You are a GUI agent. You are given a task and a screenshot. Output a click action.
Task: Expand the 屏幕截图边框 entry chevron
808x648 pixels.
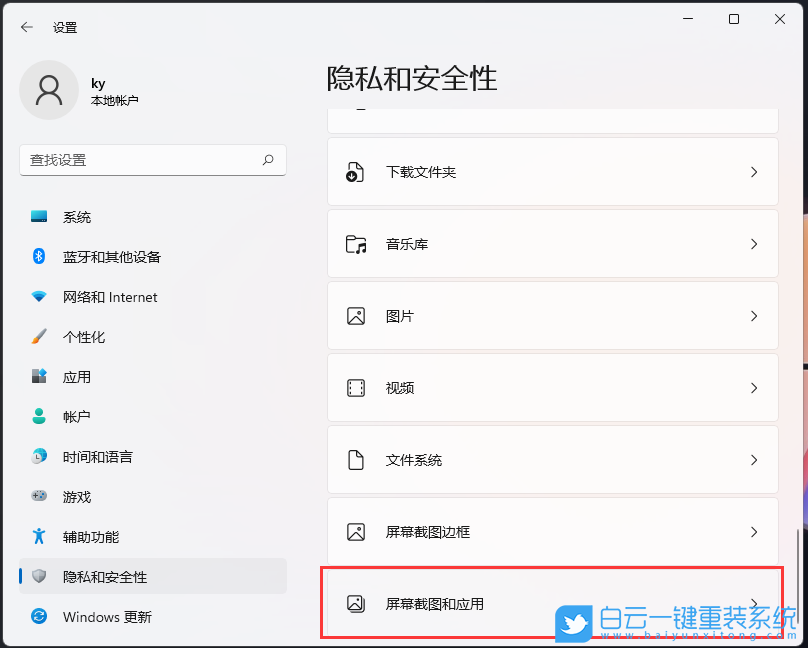(x=753, y=532)
